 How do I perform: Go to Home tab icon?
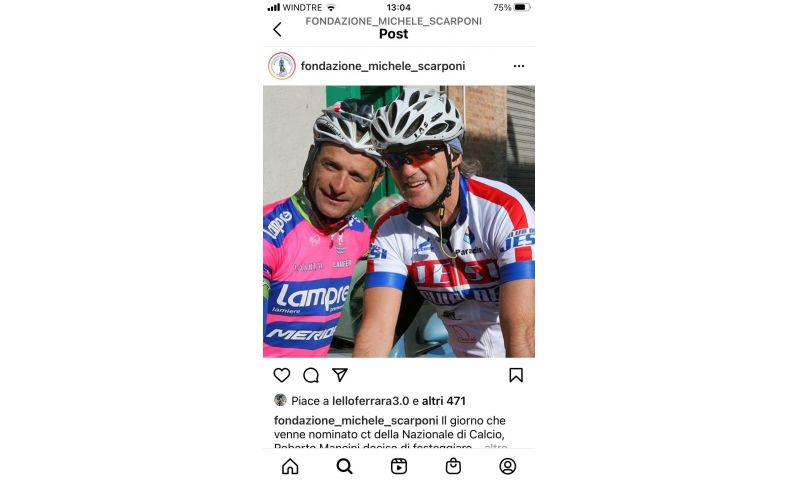pos(290,466)
